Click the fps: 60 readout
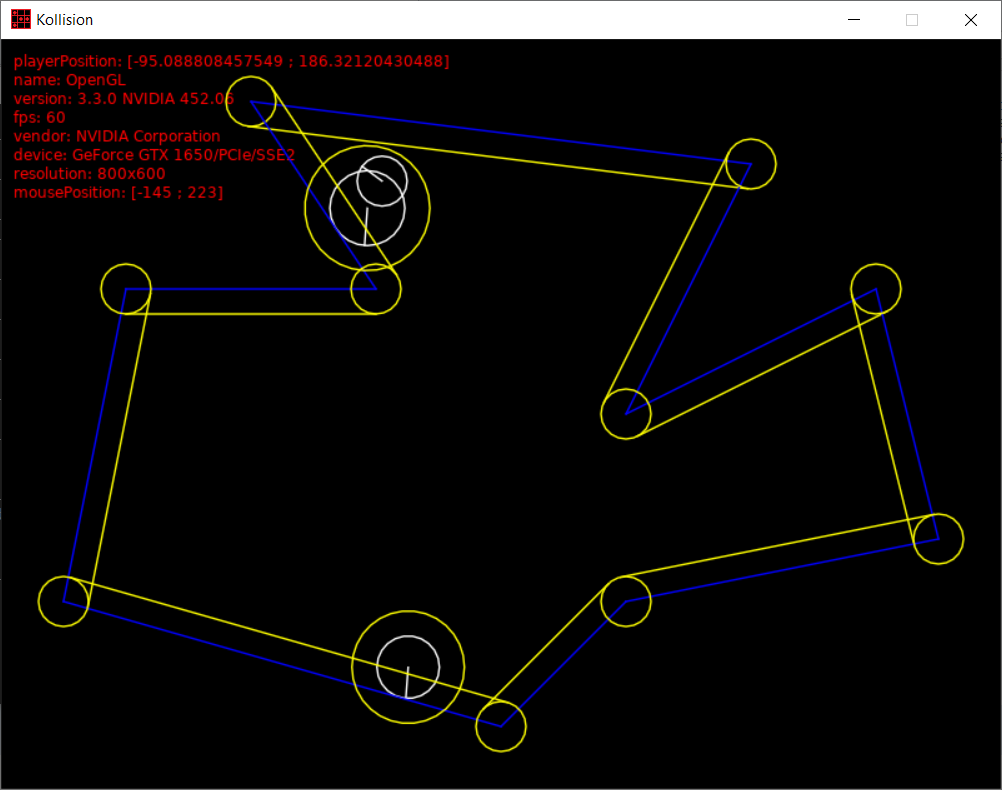The image size is (1002, 790). (x=39, y=117)
